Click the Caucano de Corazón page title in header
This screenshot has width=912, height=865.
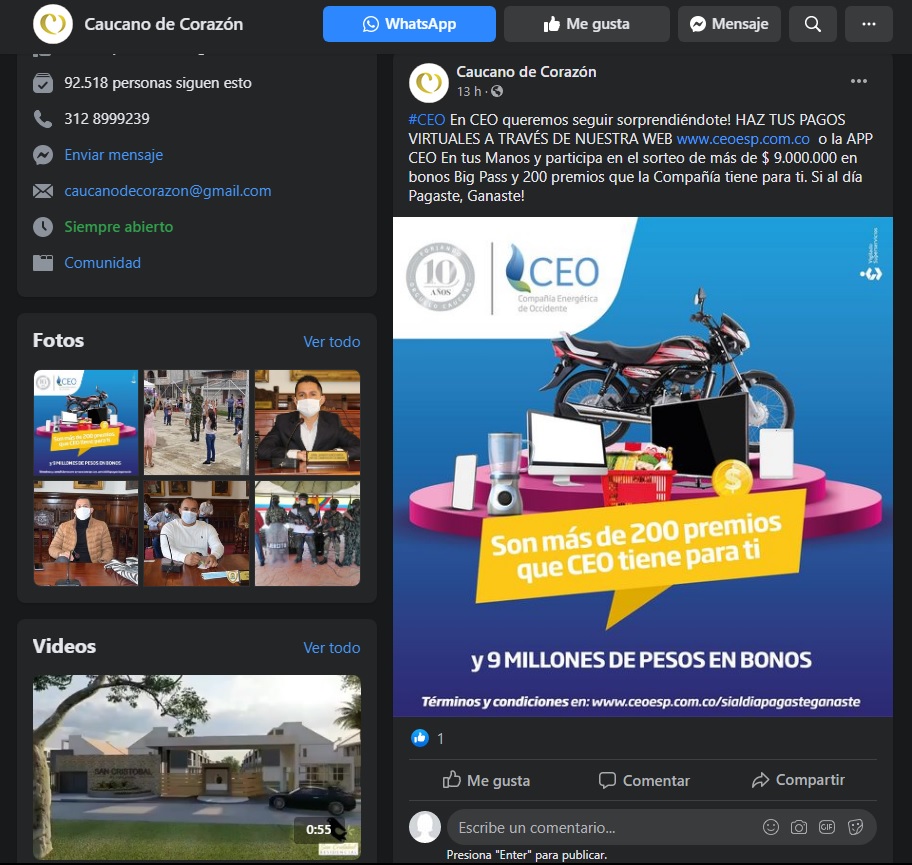pyautogui.click(x=163, y=24)
